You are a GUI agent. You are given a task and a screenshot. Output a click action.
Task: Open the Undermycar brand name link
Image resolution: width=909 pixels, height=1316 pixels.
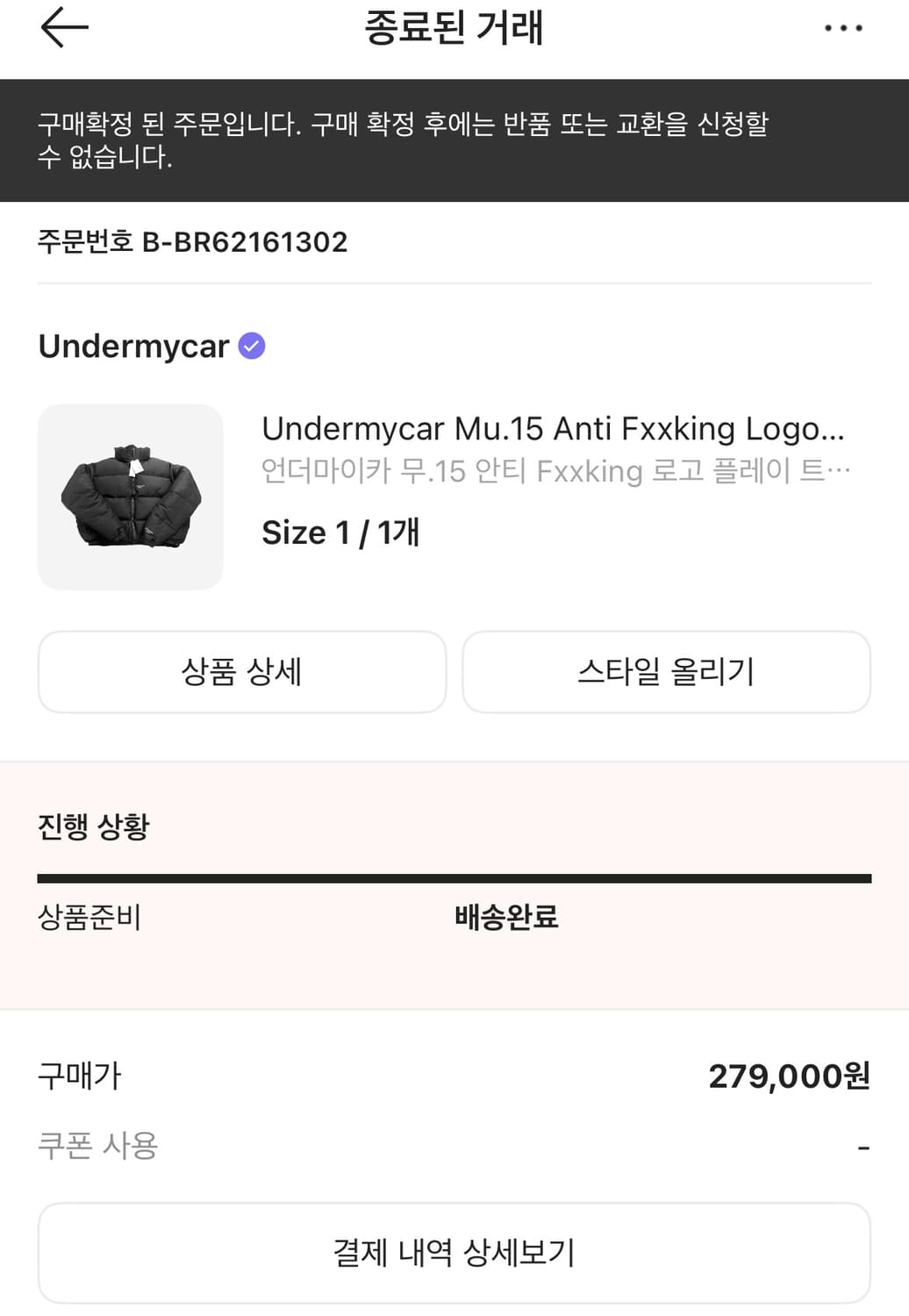pyautogui.click(x=133, y=347)
